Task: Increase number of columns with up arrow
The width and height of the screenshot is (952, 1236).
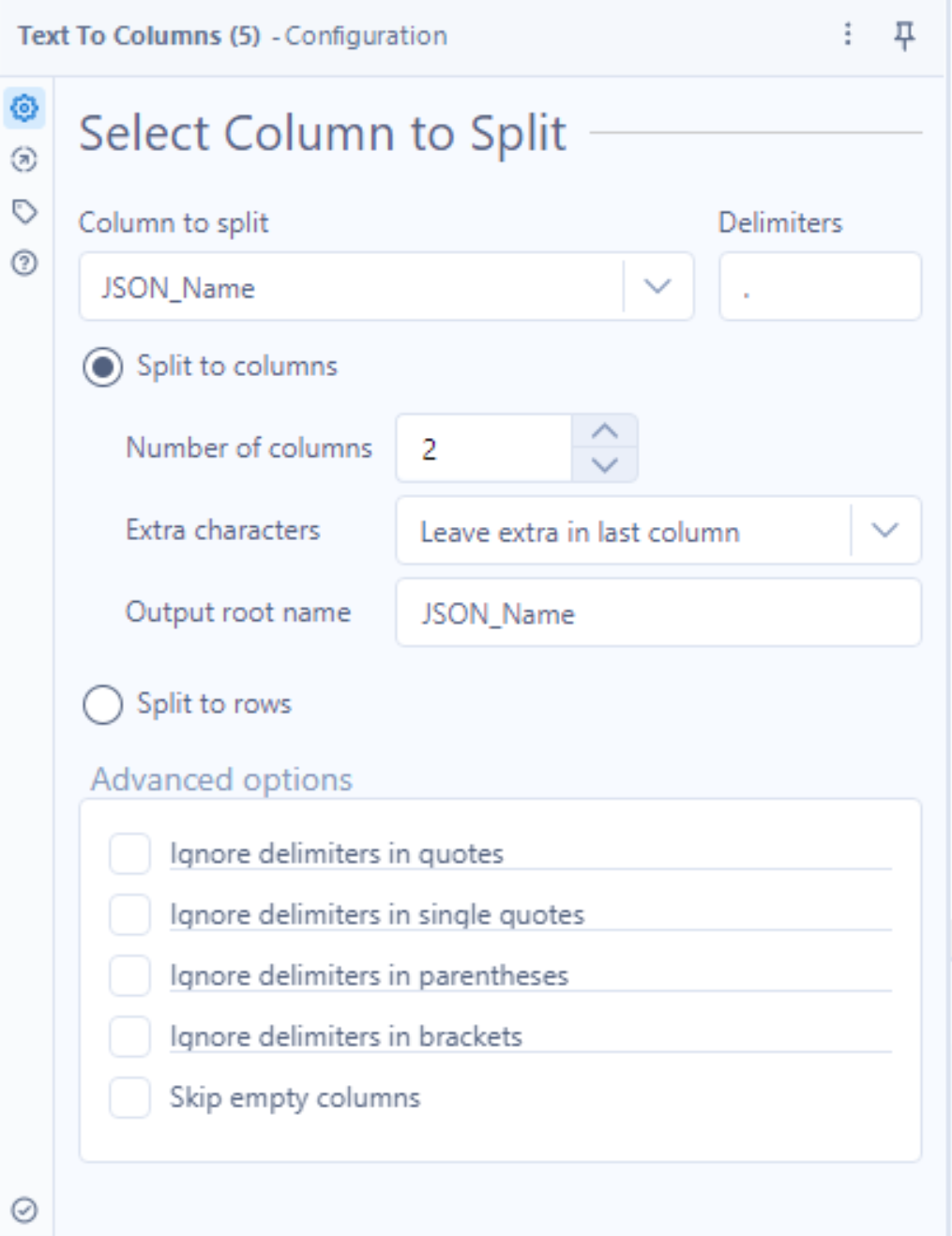Action: 605,431
